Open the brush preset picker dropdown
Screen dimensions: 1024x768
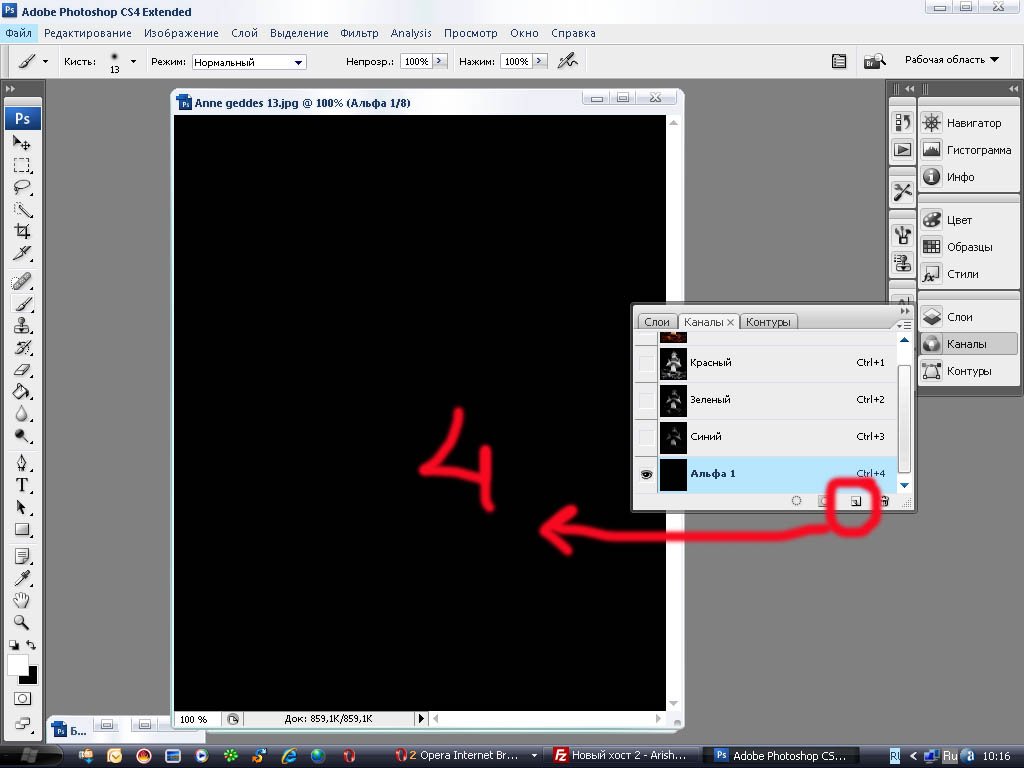133,61
